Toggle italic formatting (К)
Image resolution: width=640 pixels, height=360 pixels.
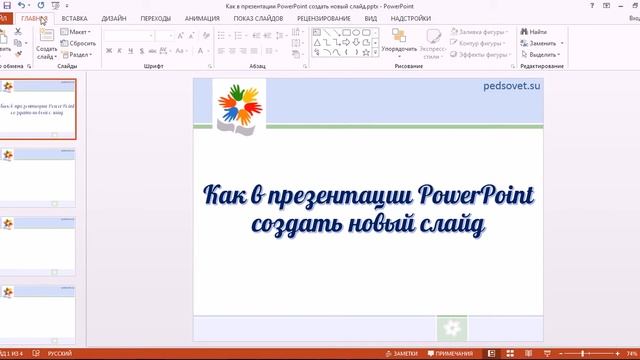coord(120,51)
